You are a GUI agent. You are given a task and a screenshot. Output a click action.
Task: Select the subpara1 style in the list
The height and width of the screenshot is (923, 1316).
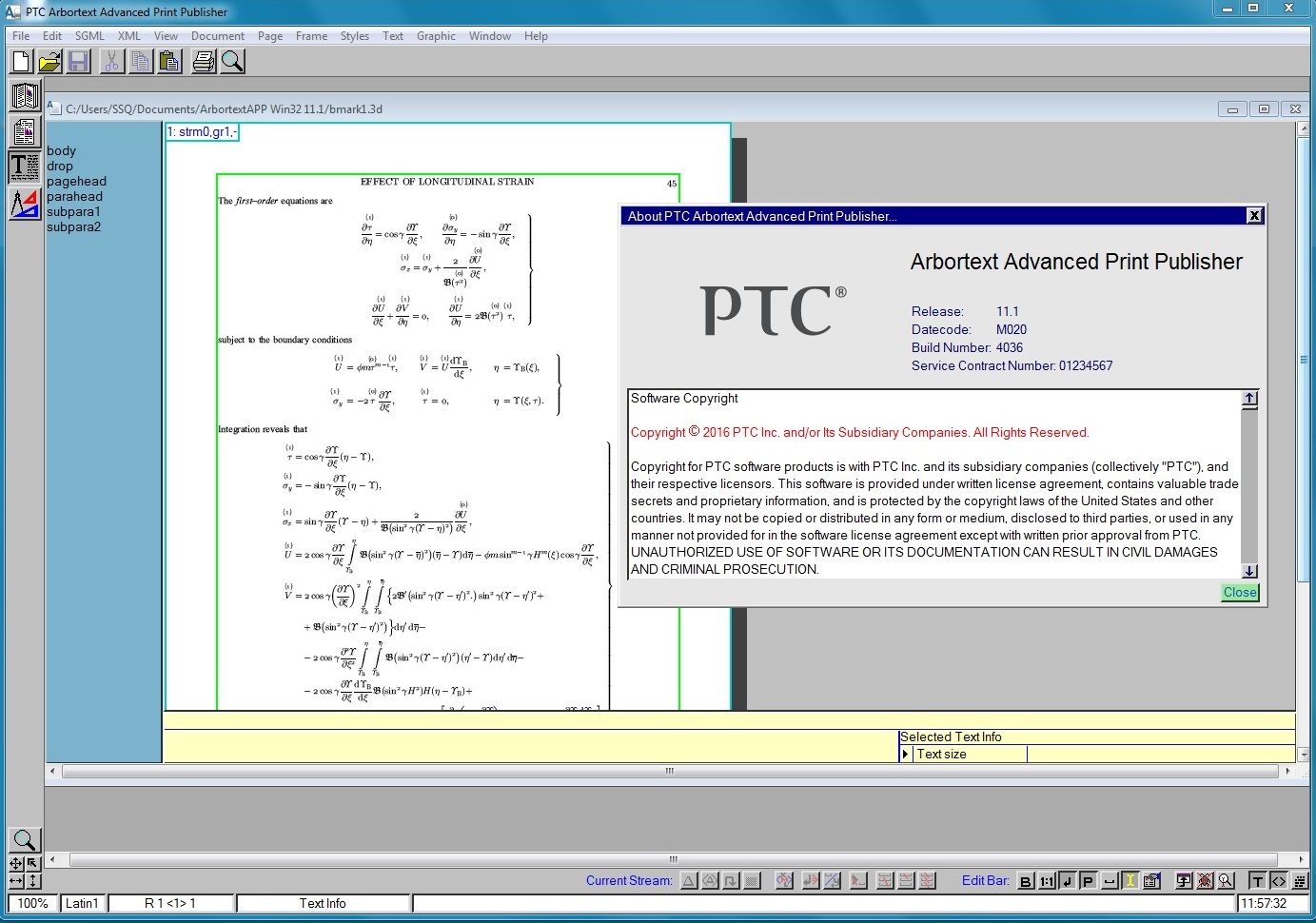click(x=73, y=212)
